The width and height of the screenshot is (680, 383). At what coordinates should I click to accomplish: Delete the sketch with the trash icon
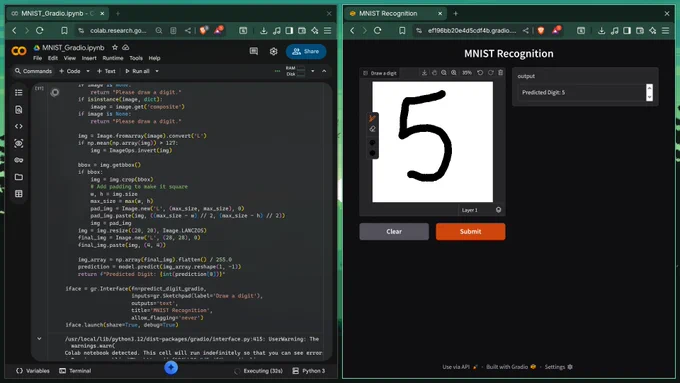tap(500, 73)
